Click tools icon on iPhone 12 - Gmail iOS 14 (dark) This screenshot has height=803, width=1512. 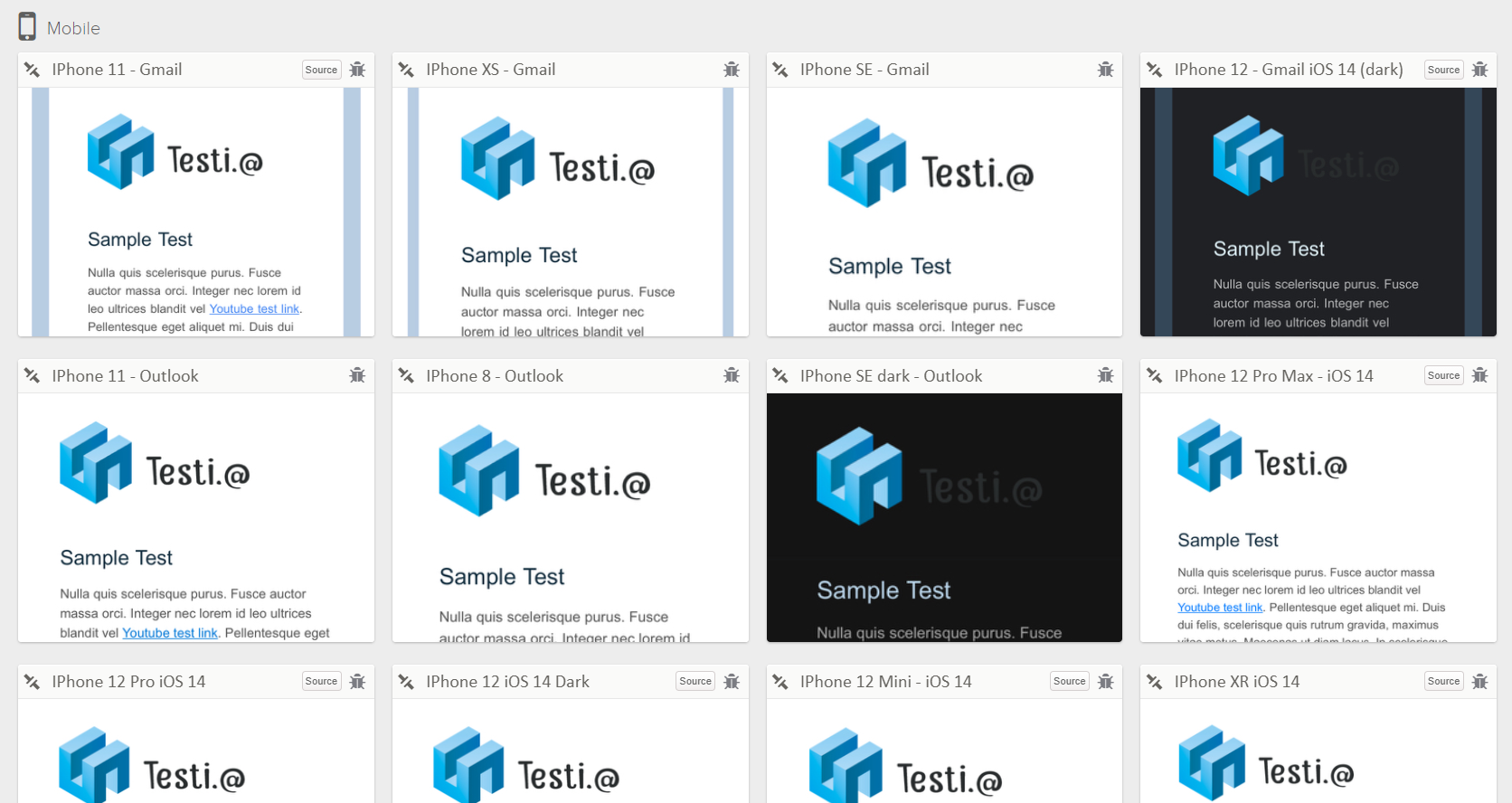tap(1155, 70)
